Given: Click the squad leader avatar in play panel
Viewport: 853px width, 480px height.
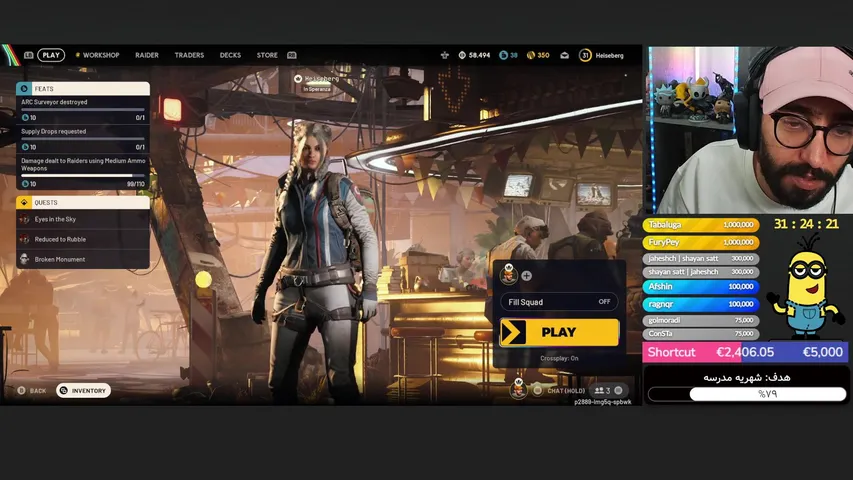Looking at the screenshot, I should click(x=509, y=274).
